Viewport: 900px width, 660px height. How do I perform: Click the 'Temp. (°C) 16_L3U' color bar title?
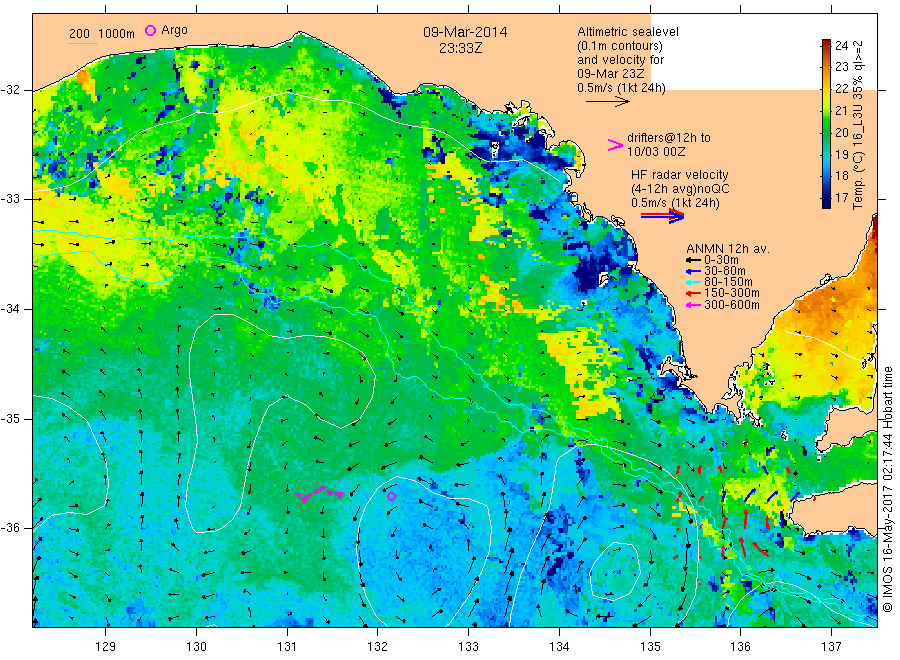[858, 157]
